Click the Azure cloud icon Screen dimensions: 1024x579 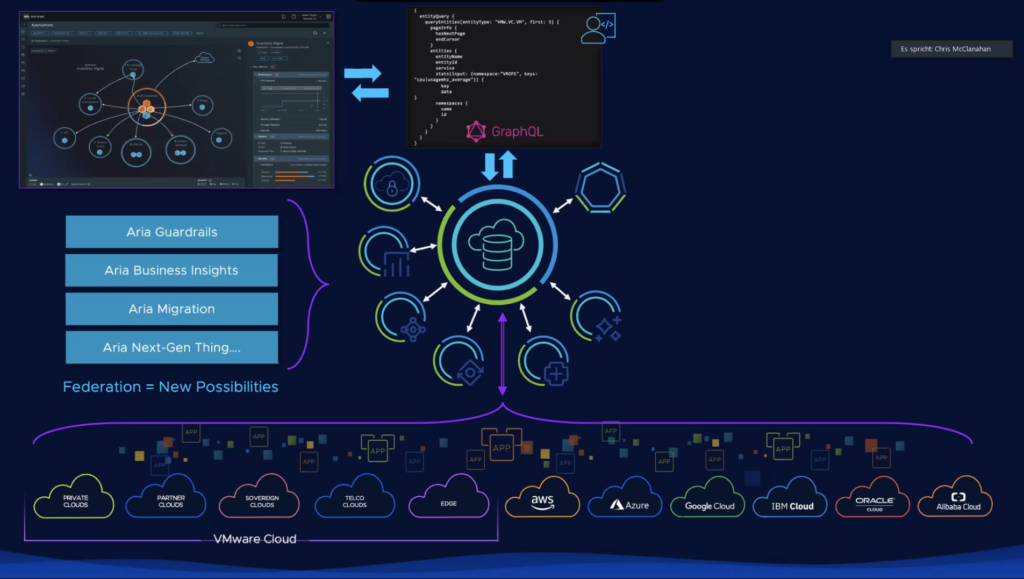pos(625,502)
